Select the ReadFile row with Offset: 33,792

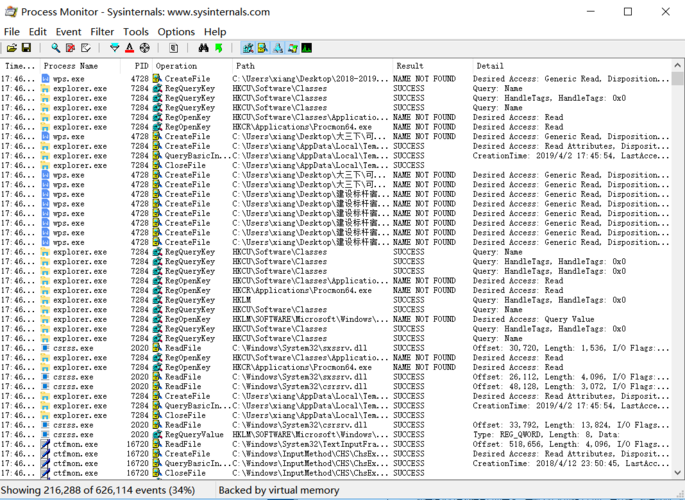336,425
